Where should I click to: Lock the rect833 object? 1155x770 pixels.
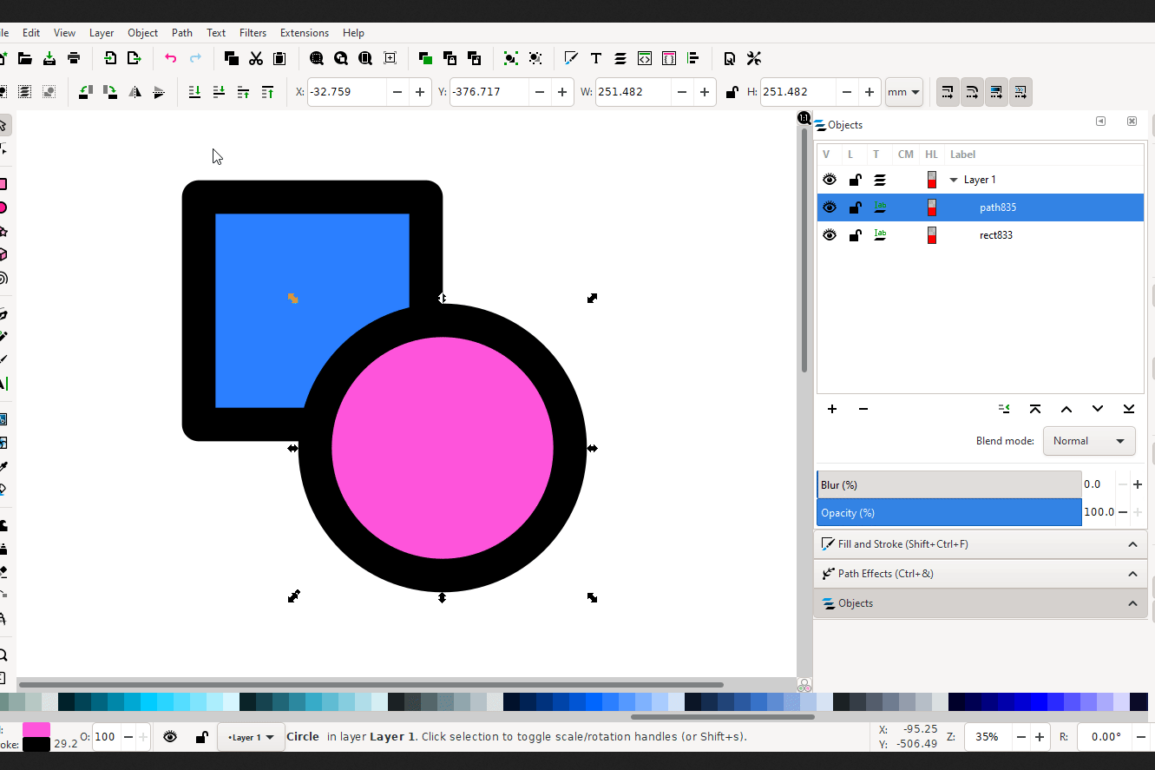pos(855,235)
